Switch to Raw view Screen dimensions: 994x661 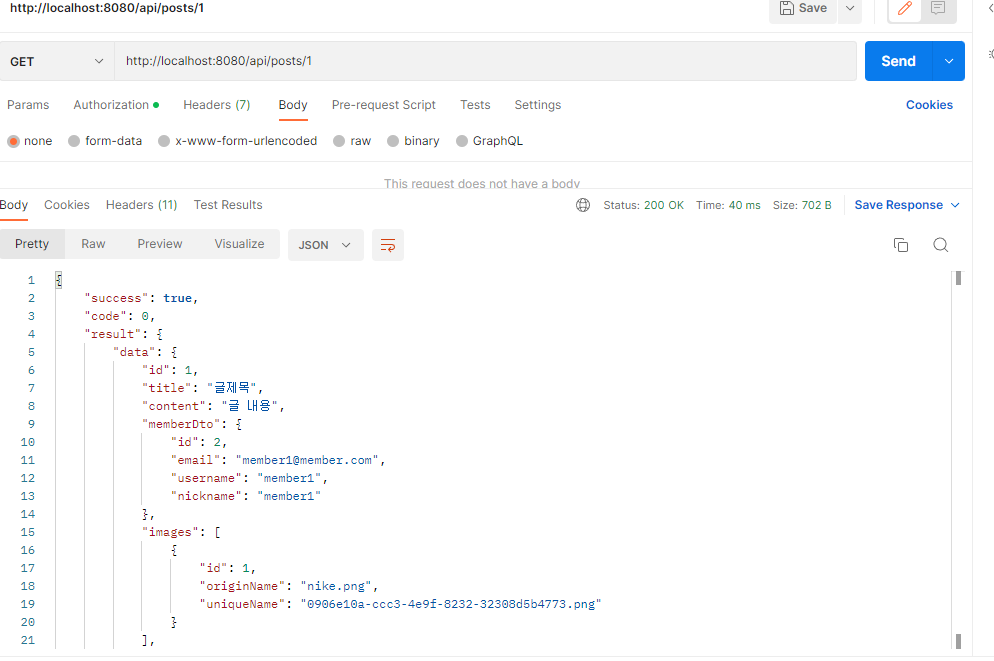click(93, 244)
